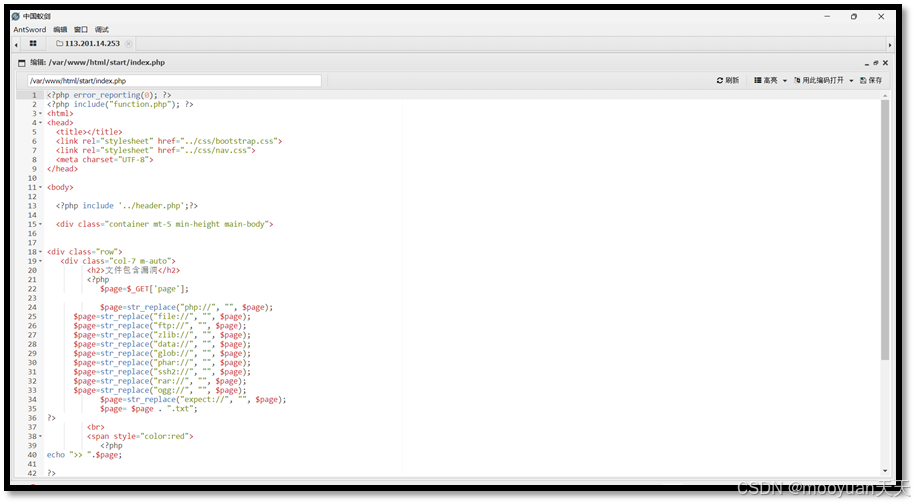Click the scrollbar up arrow
The image size is (915, 504).
click(x=885, y=95)
